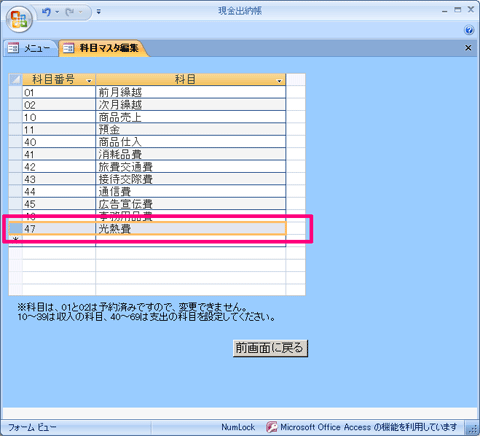
Task: Click the 旅費交通費 cell
Action: [191, 166]
